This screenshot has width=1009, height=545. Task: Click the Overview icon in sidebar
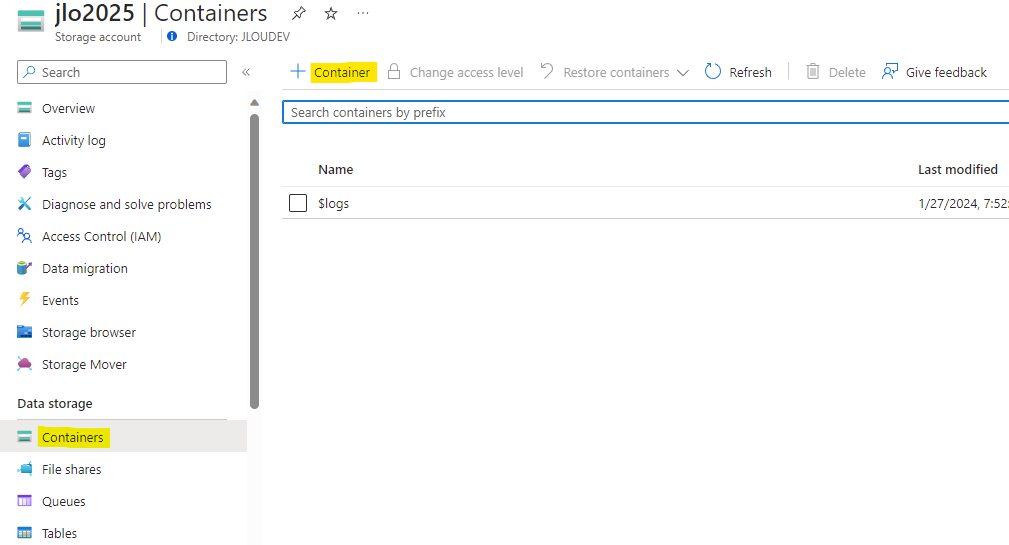coord(24,108)
